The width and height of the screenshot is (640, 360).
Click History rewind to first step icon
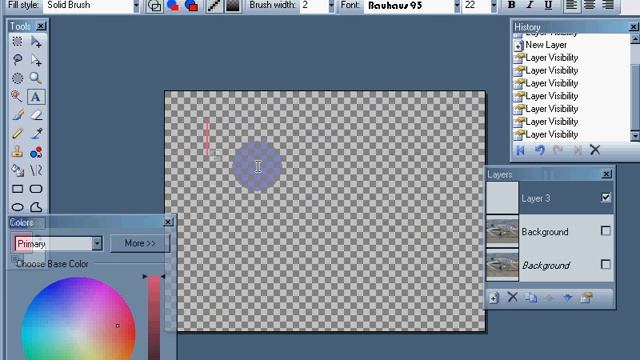[520, 150]
